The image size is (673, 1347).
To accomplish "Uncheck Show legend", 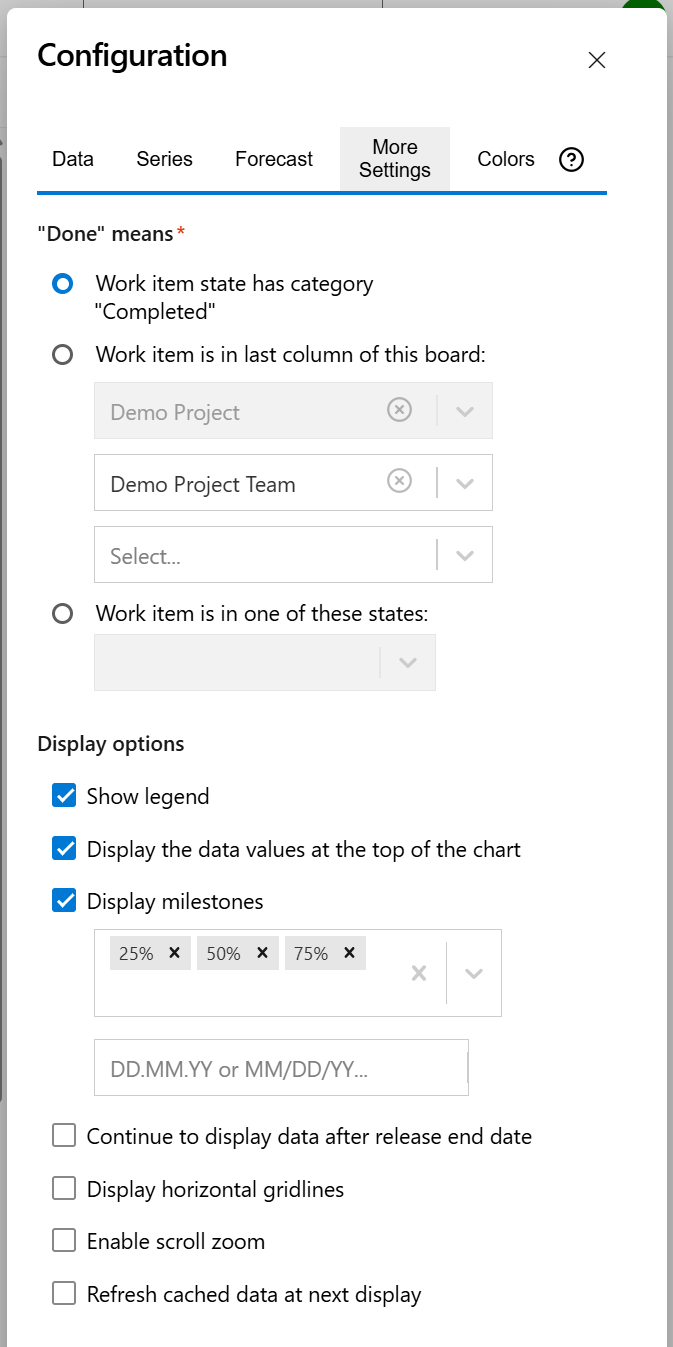I will 64,795.
